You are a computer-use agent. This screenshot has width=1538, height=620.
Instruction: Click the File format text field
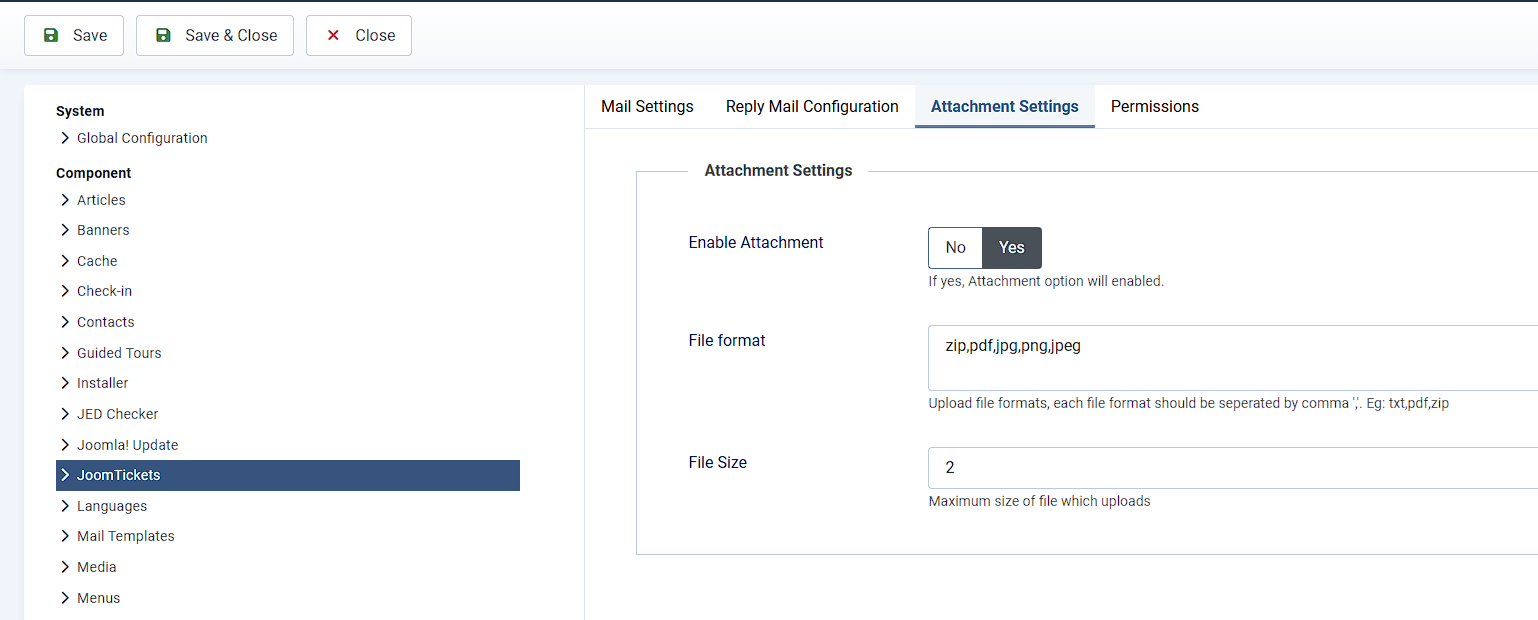pos(1233,357)
